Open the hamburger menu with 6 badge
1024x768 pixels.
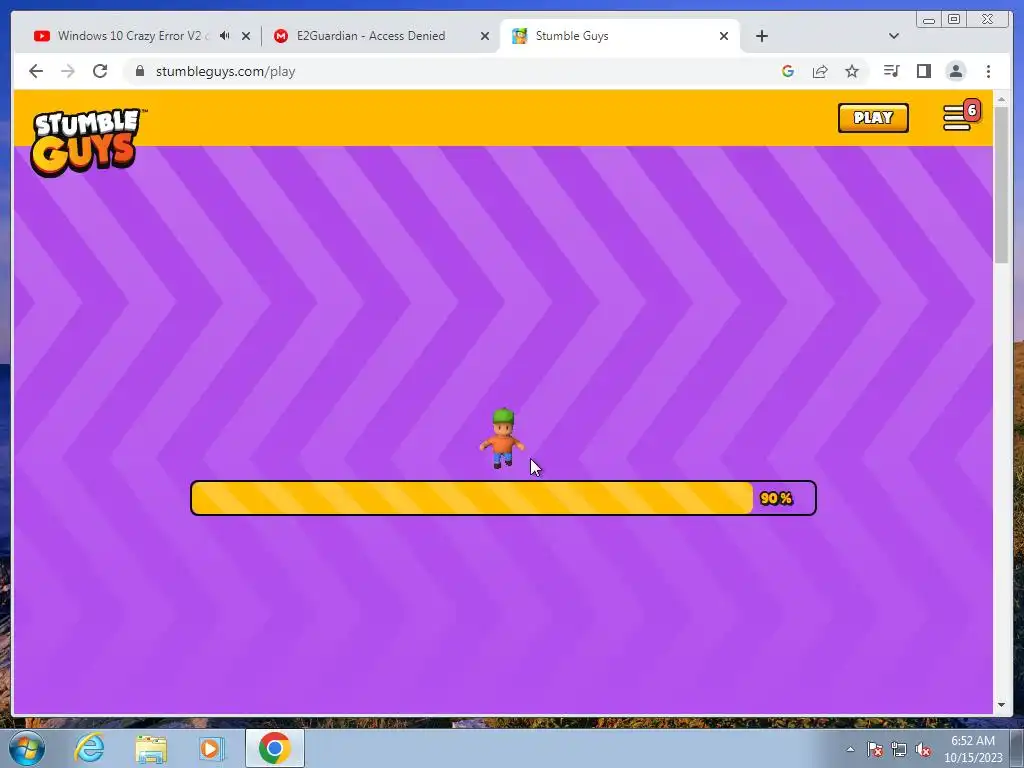click(x=961, y=116)
